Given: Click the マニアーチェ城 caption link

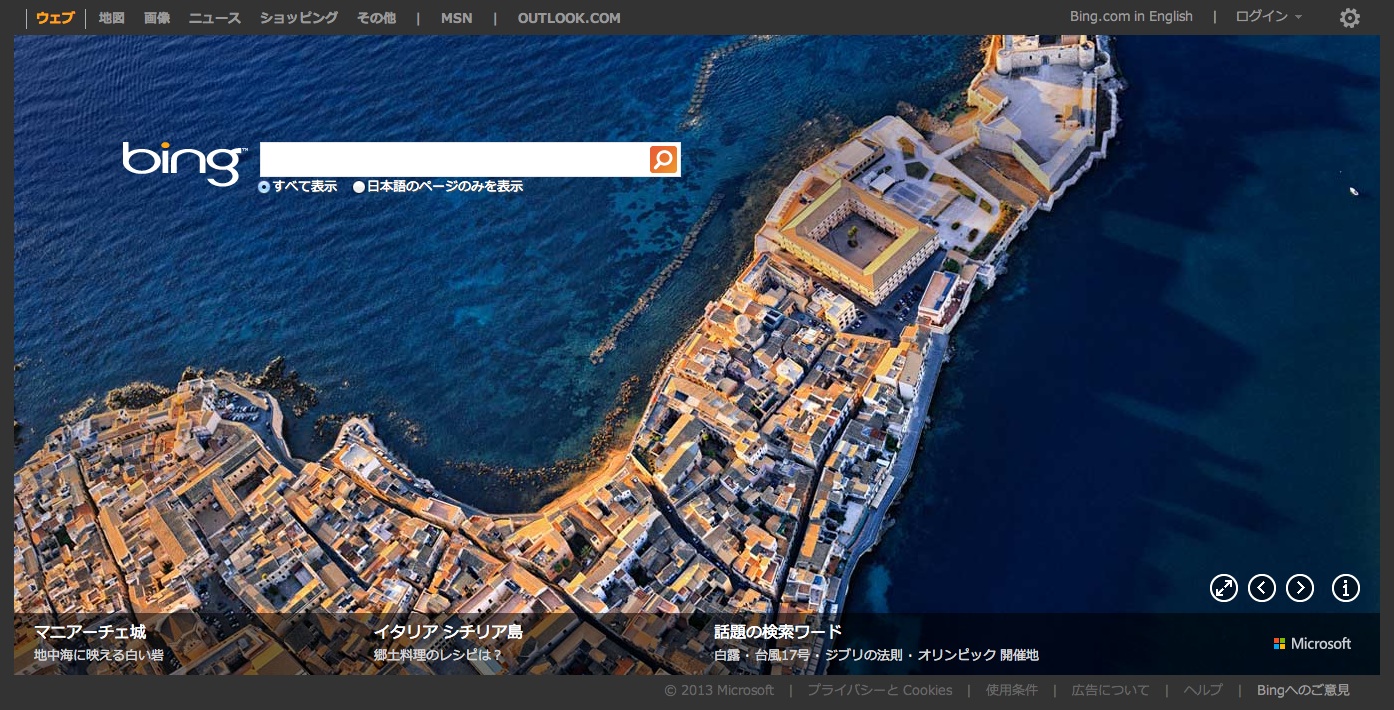Looking at the screenshot, I should click(90, 632).
